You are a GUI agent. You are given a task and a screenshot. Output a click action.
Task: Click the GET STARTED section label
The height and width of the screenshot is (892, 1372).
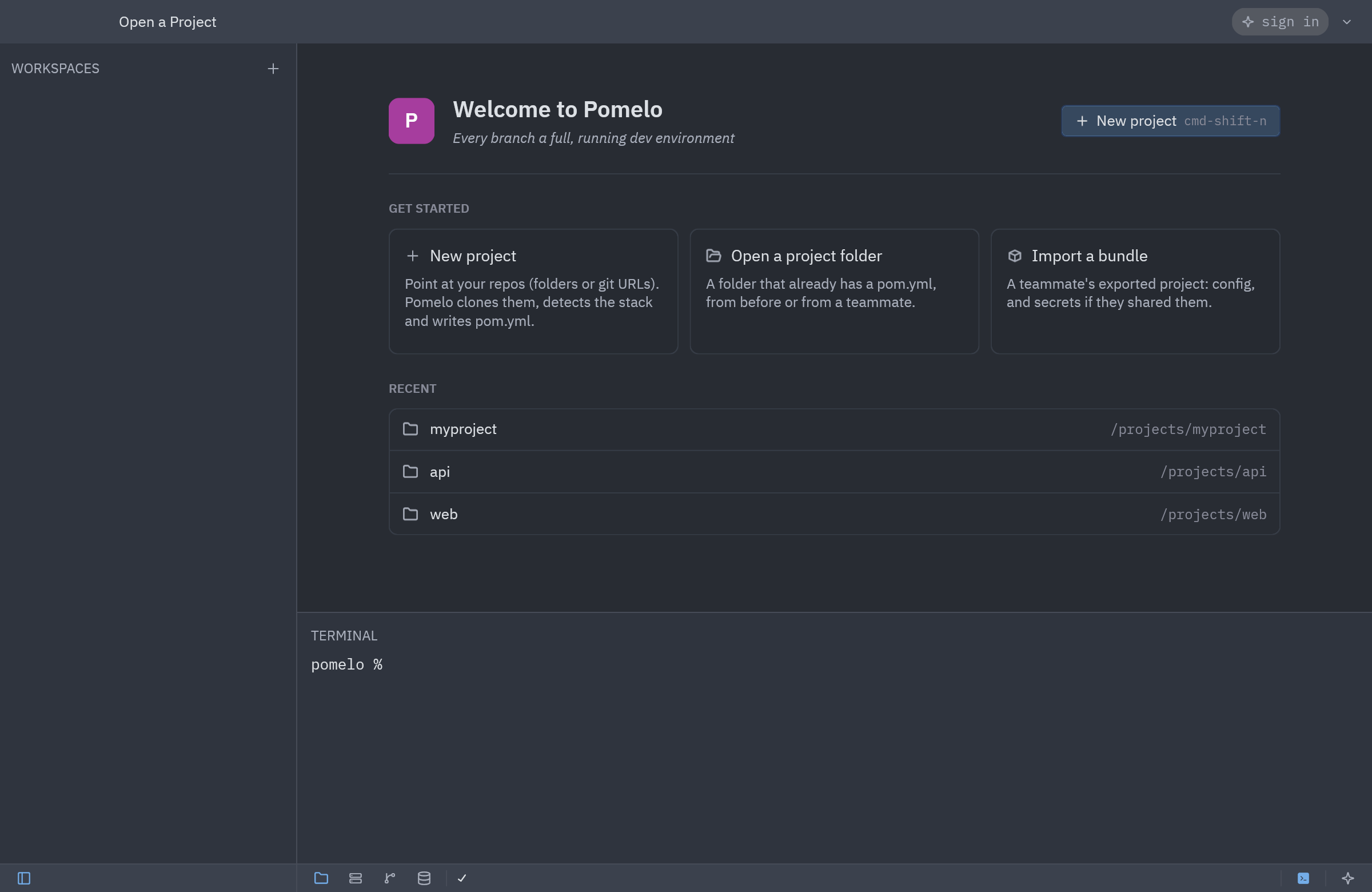pyautogui.click(x=429, y=209)
